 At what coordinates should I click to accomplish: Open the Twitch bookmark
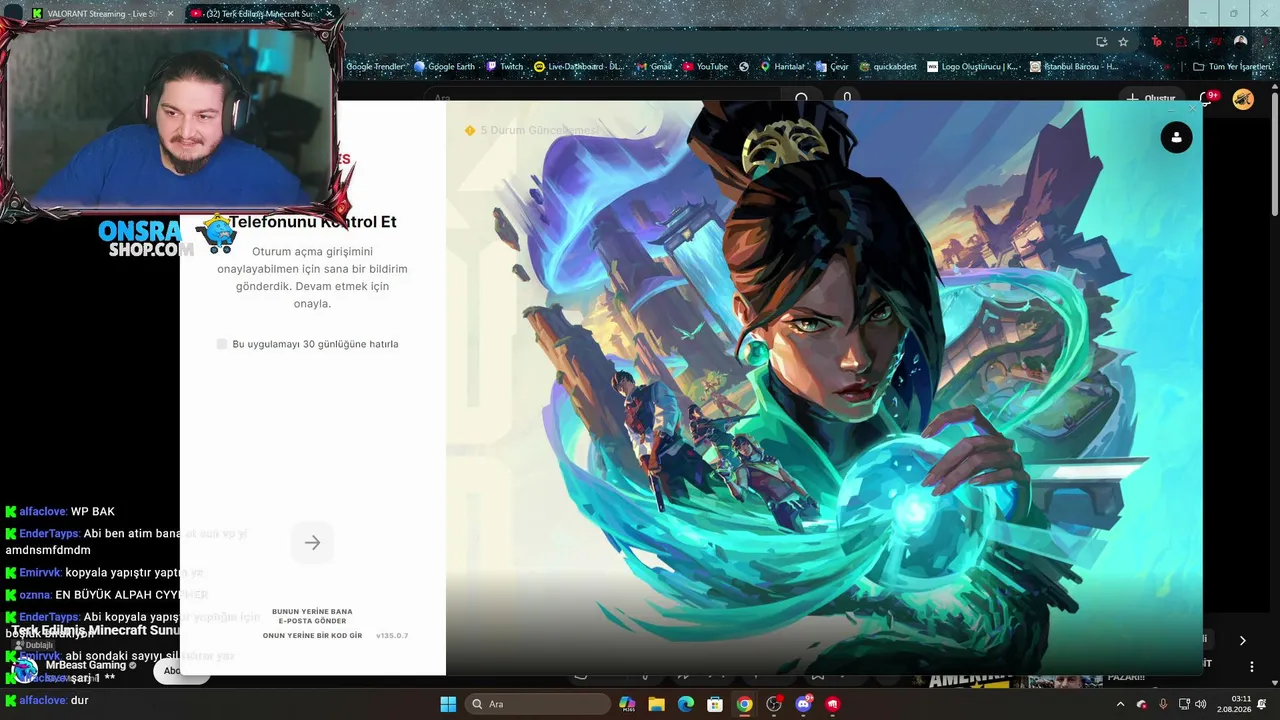point(505,67)
